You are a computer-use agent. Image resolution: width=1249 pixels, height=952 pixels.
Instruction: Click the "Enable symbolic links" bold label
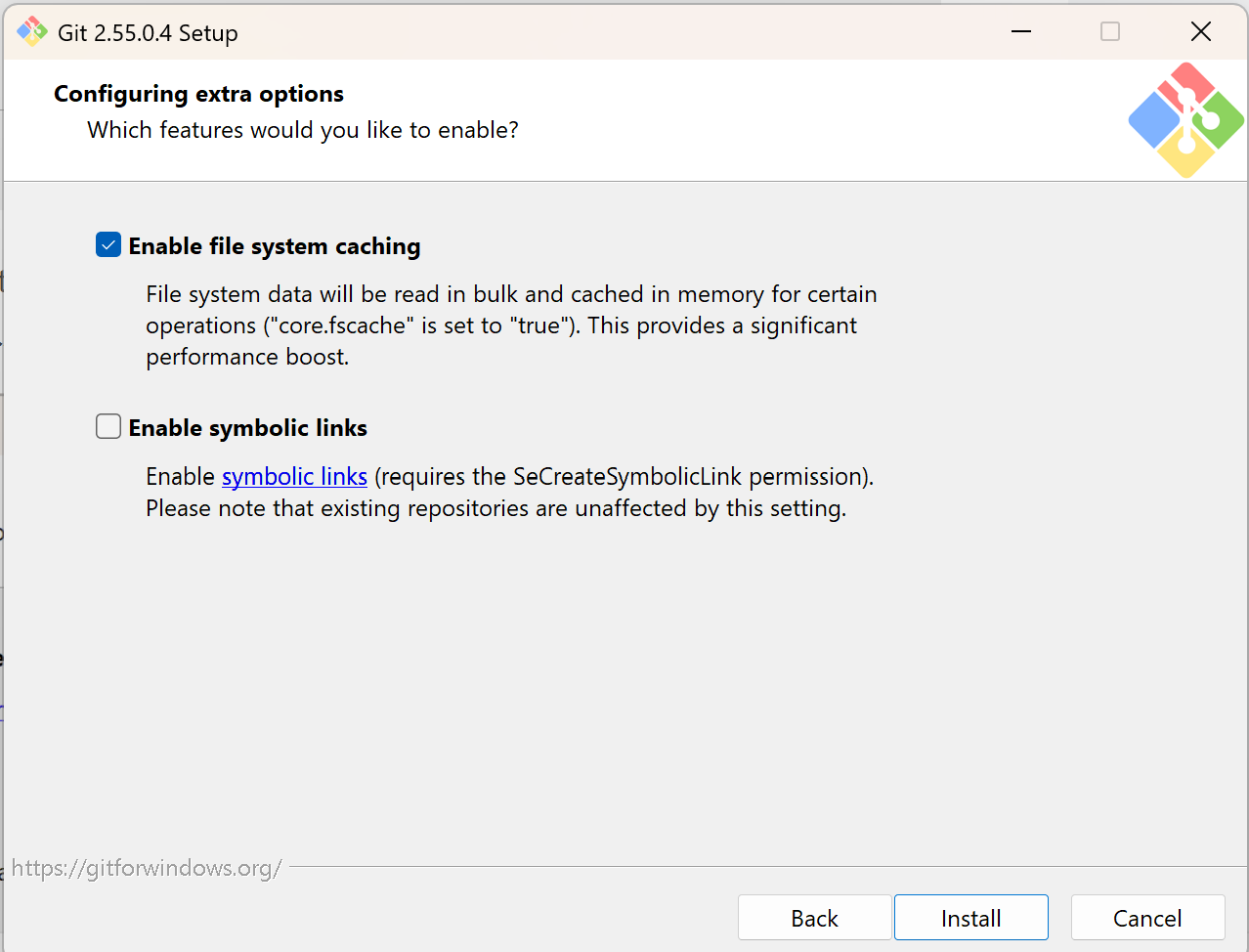(248, 428)
